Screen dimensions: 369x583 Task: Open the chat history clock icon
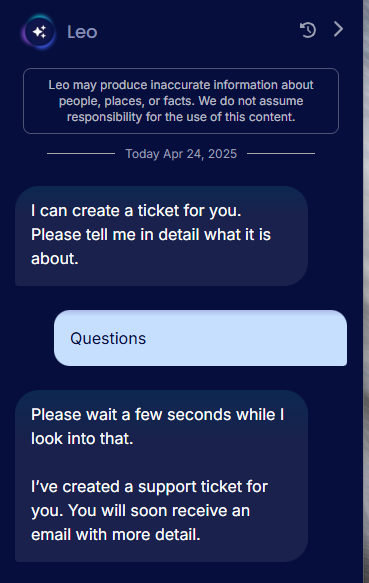[308, 30]
